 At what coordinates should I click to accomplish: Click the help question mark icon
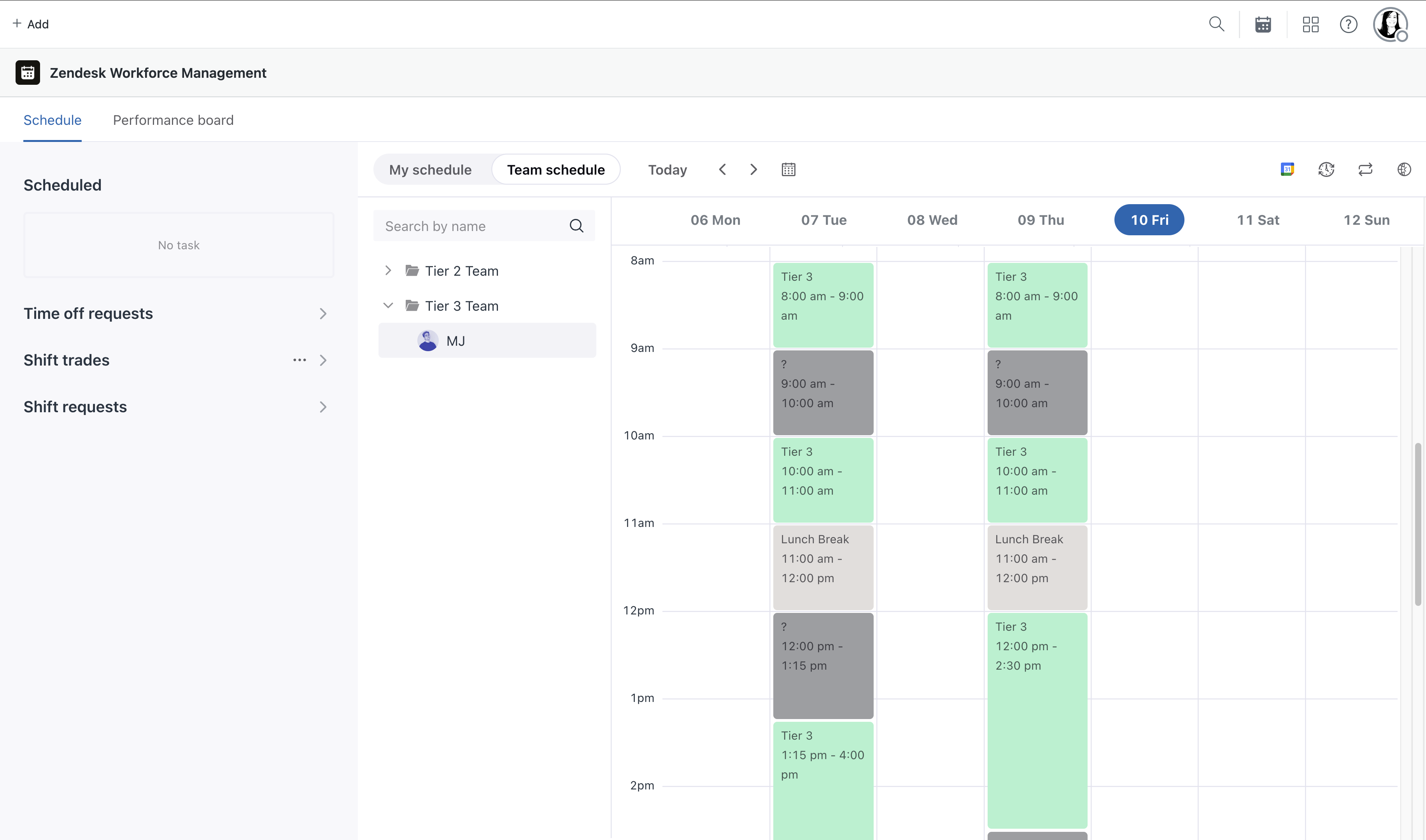[x=1349, y=24]
